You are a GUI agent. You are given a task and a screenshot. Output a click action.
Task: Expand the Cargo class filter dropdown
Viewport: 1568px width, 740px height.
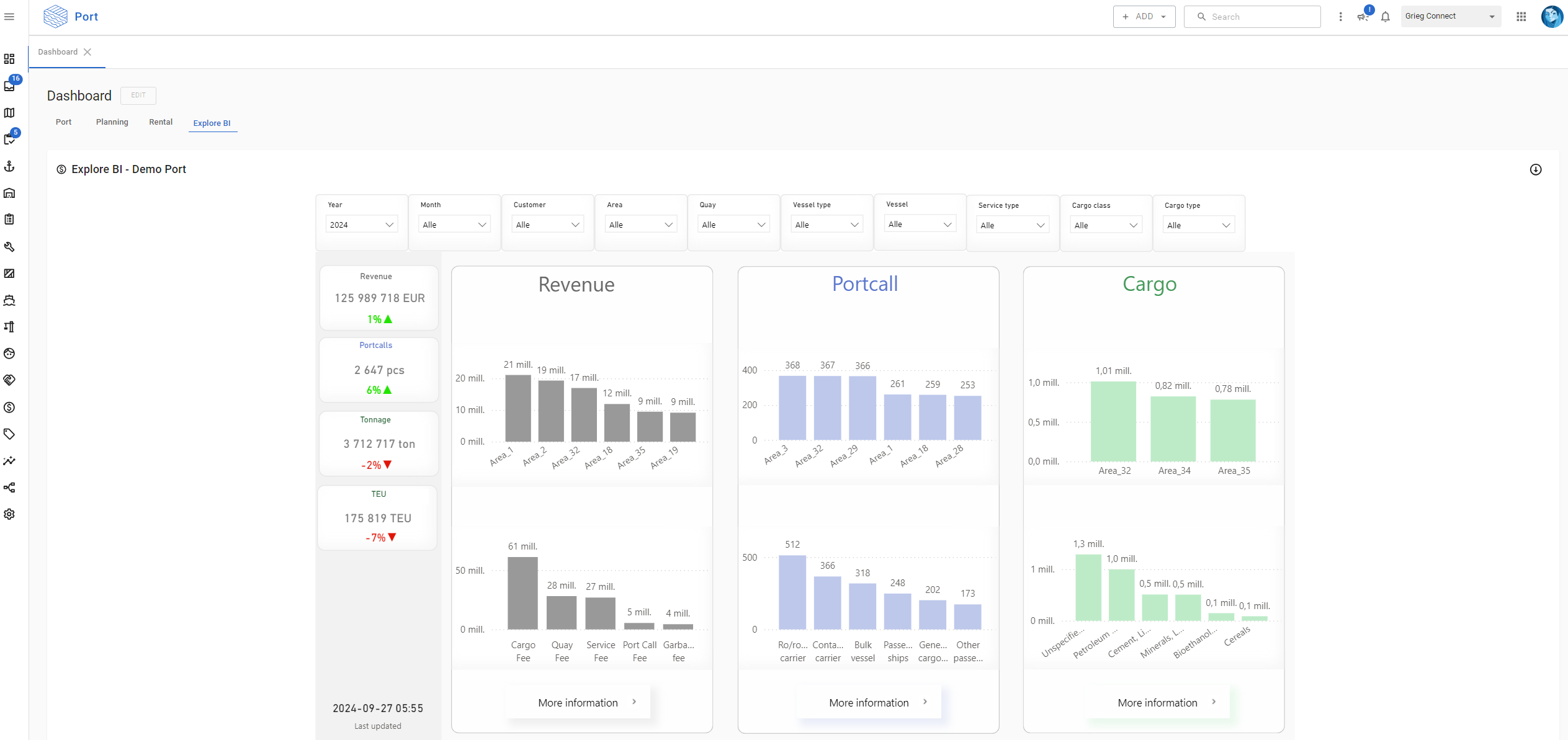point(1106,225)
